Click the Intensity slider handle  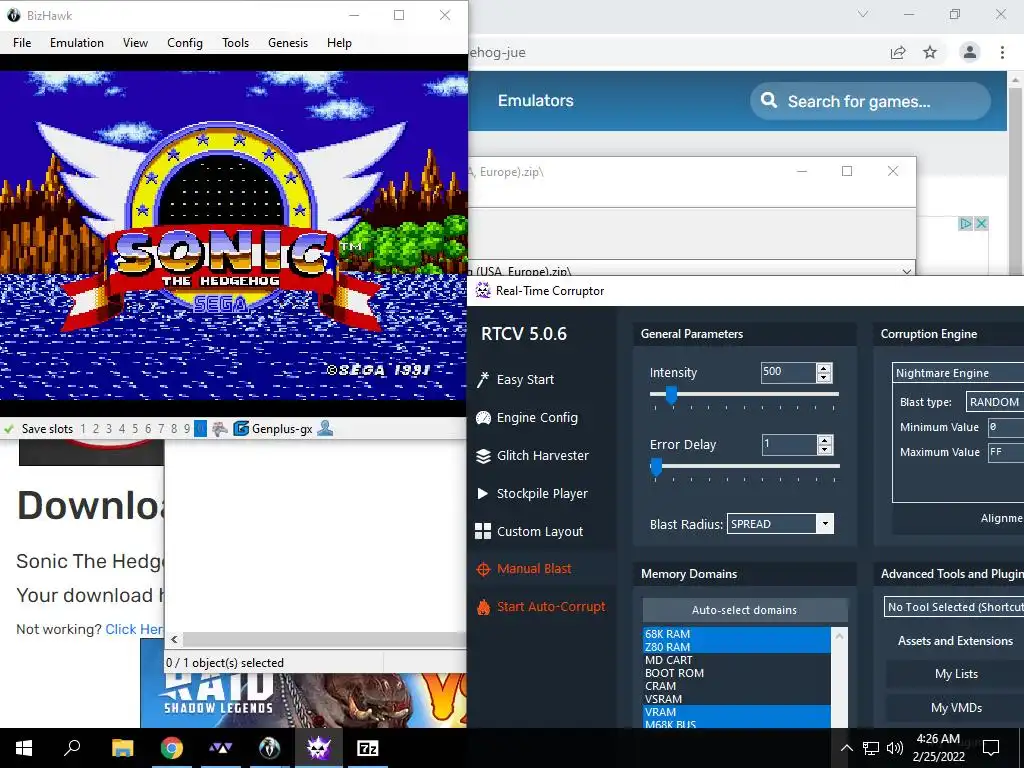point(671,394)
